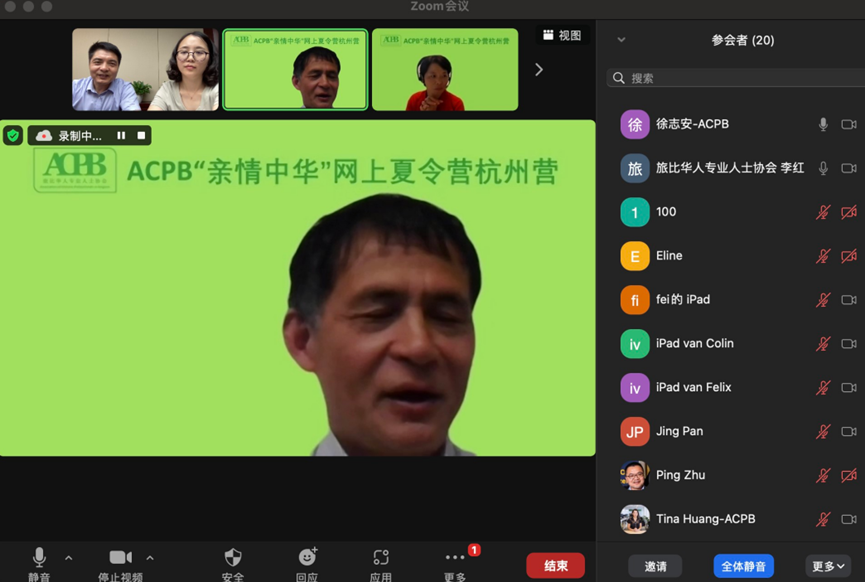Focus the participant search field
Screen dimensions: 865x582
[x=736, y=78]
